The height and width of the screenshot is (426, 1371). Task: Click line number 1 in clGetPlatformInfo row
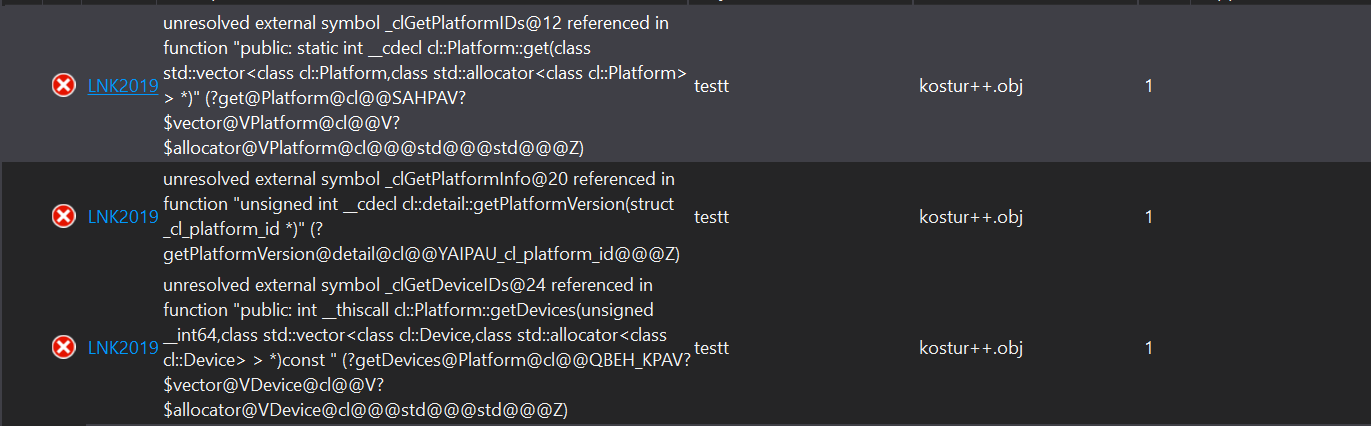(1149, 216)
